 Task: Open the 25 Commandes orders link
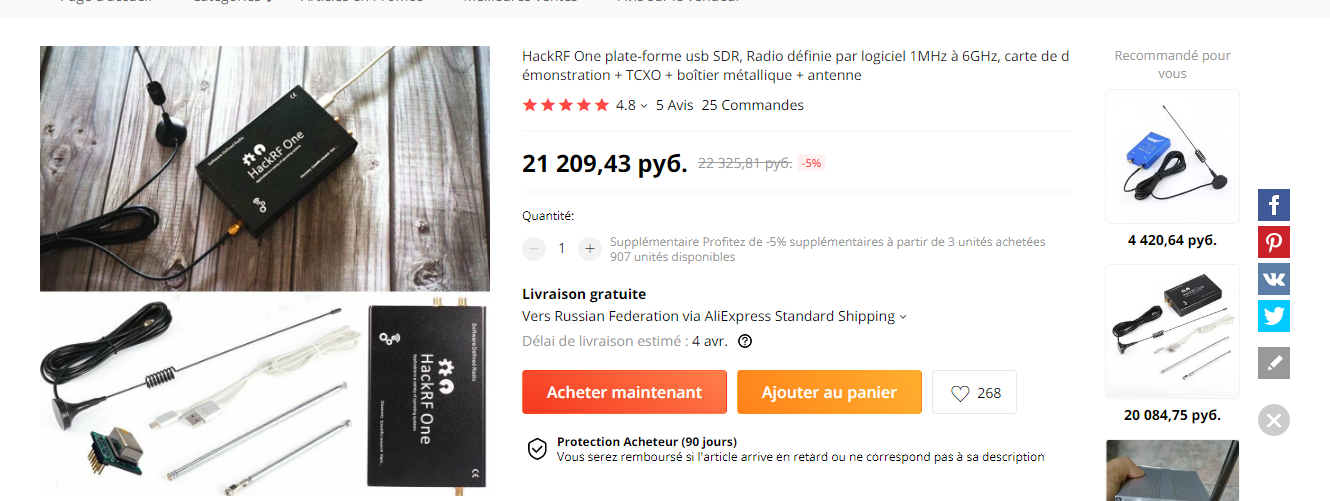[753, 105]
